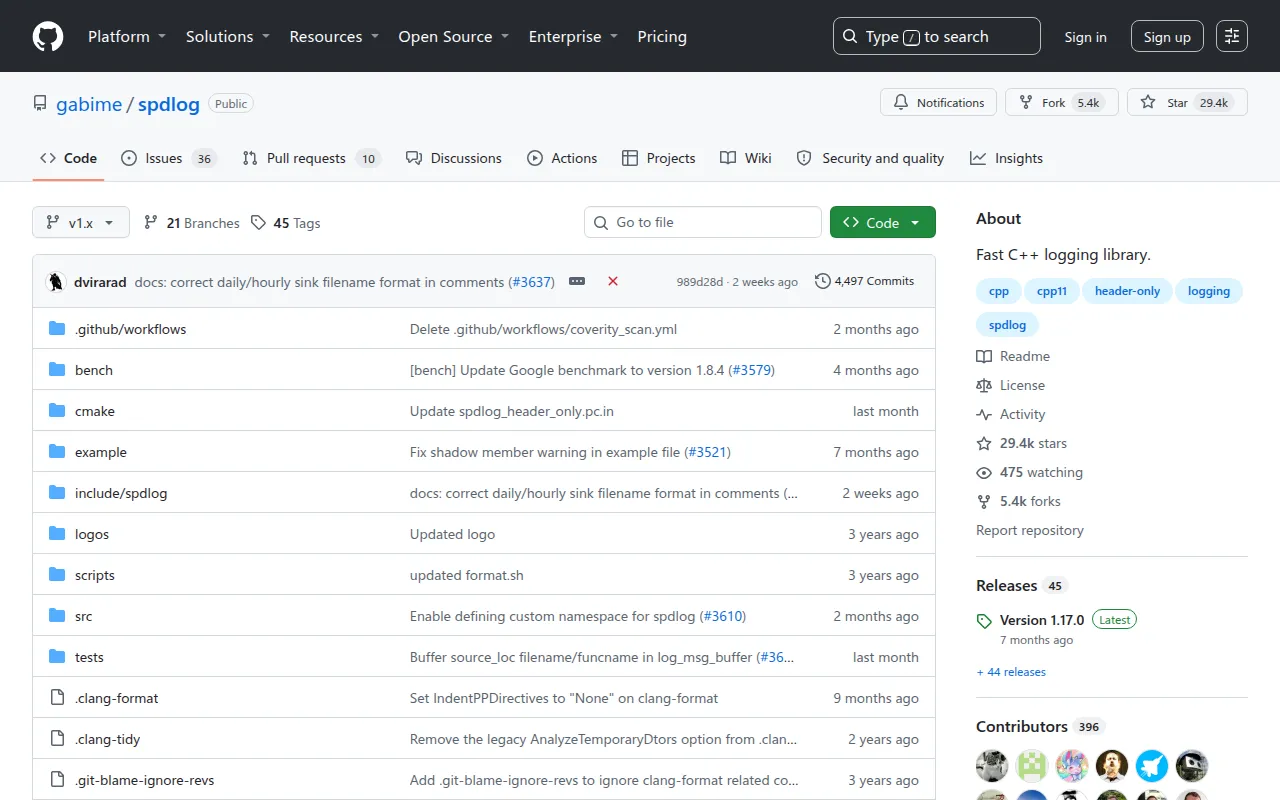This screenshot has width=1280, height=800.
Task: Click the .clang-format file icon
Action: pos(57,698)
